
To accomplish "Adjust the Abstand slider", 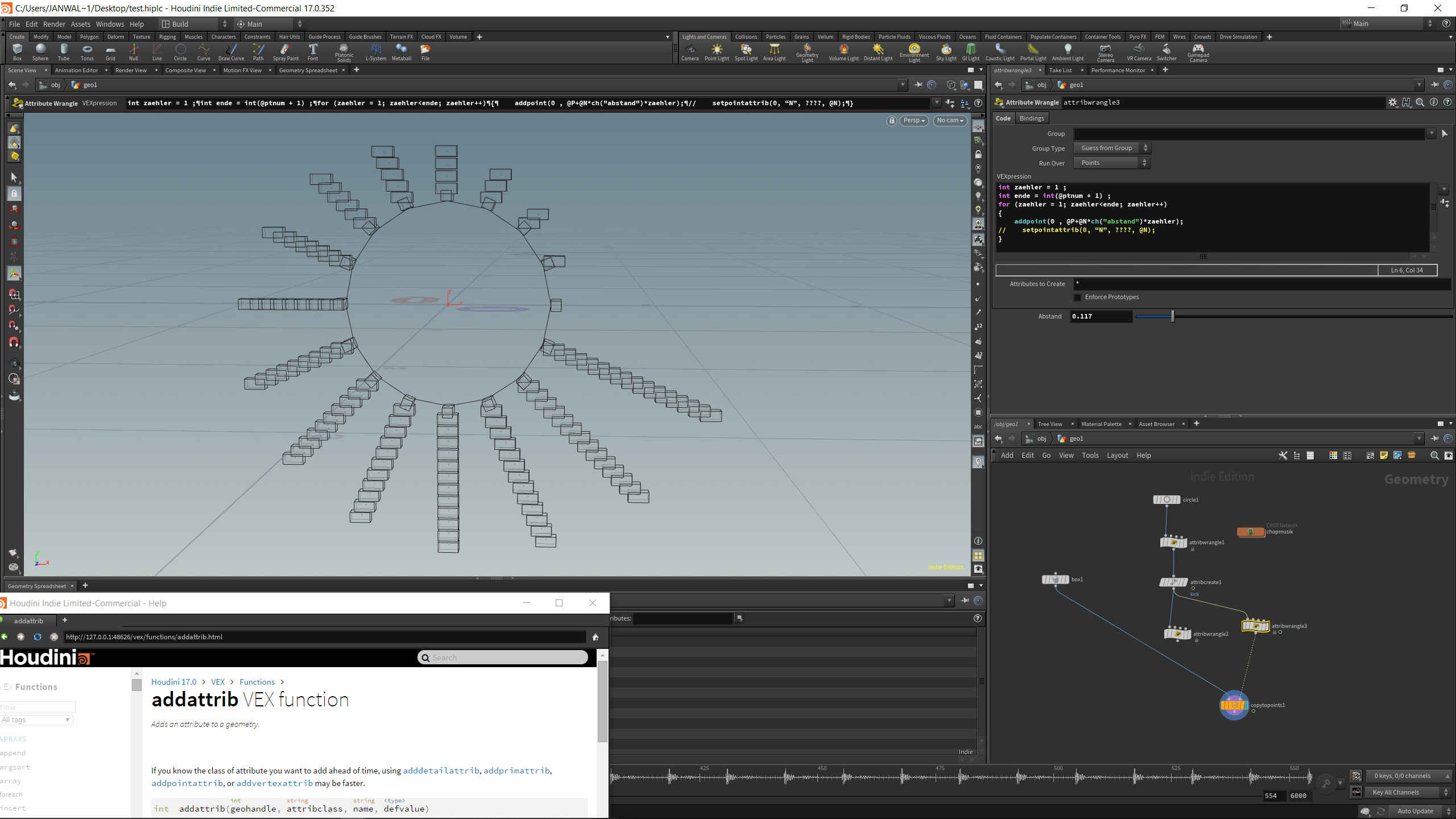I will click(x=1172, y=316).
